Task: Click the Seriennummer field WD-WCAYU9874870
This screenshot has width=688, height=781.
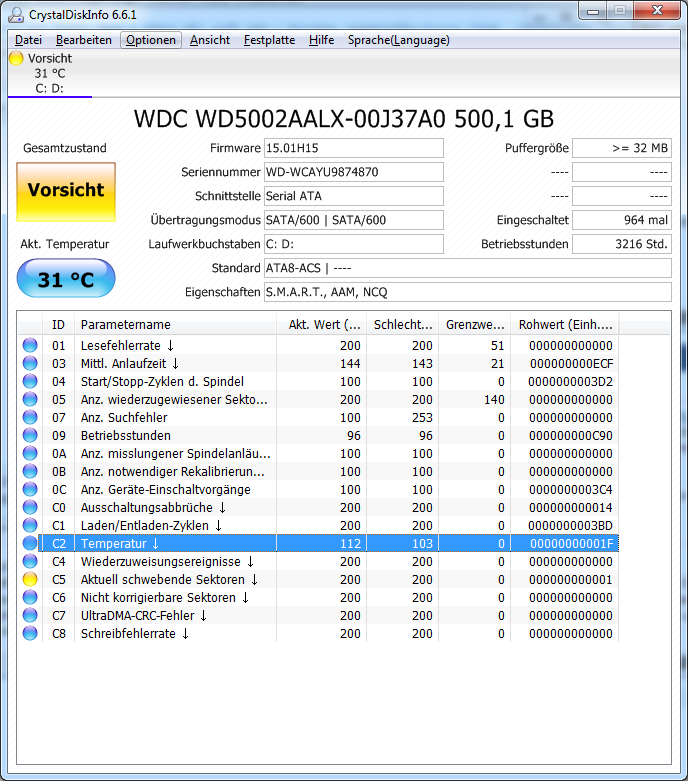Action: 354,172
